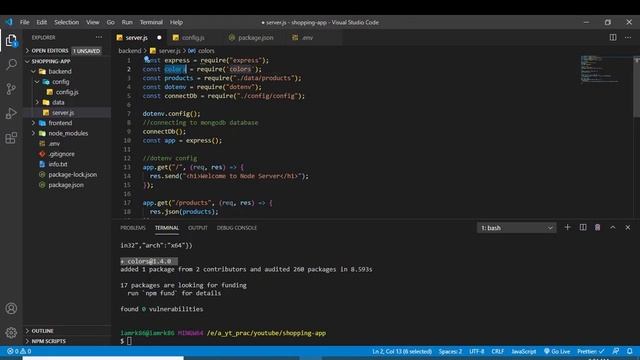Open config.js in the explorer tree

point(67,92)
